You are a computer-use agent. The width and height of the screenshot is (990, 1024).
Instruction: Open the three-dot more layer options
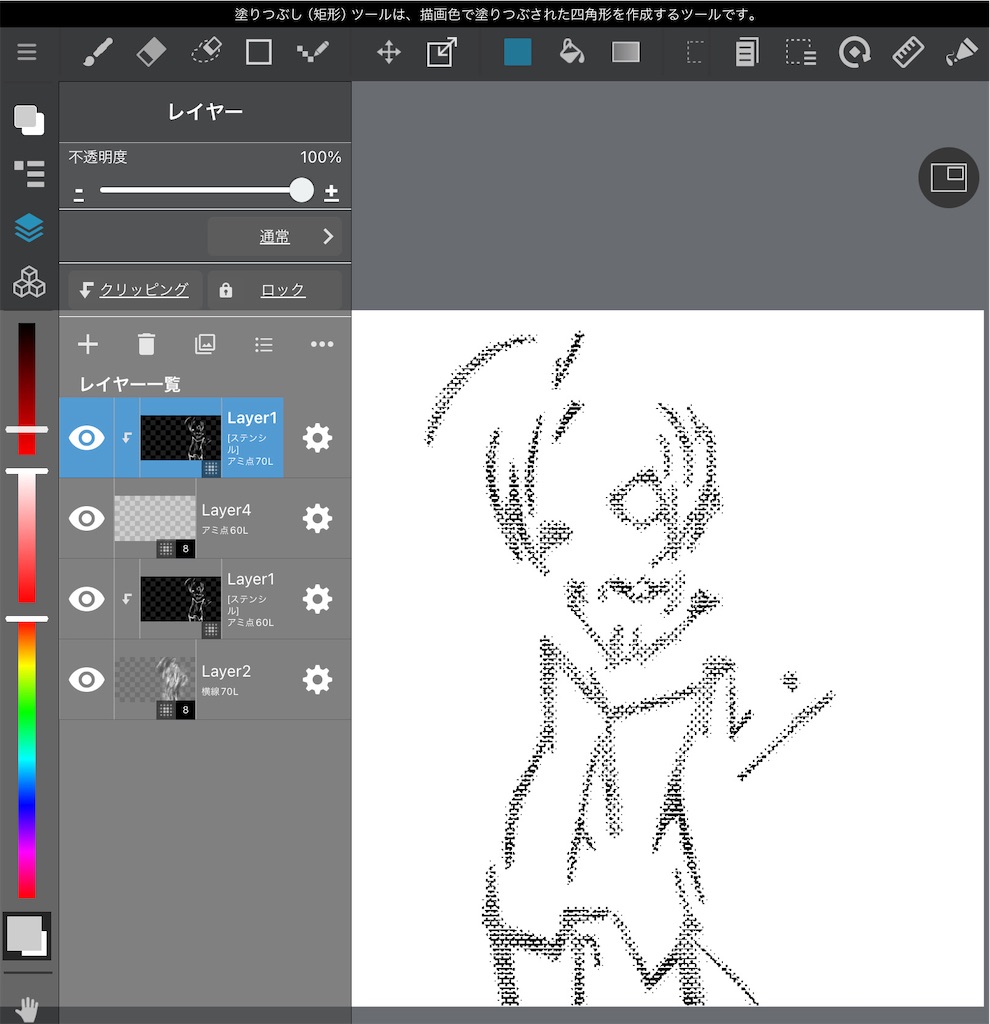coord(322,344)
